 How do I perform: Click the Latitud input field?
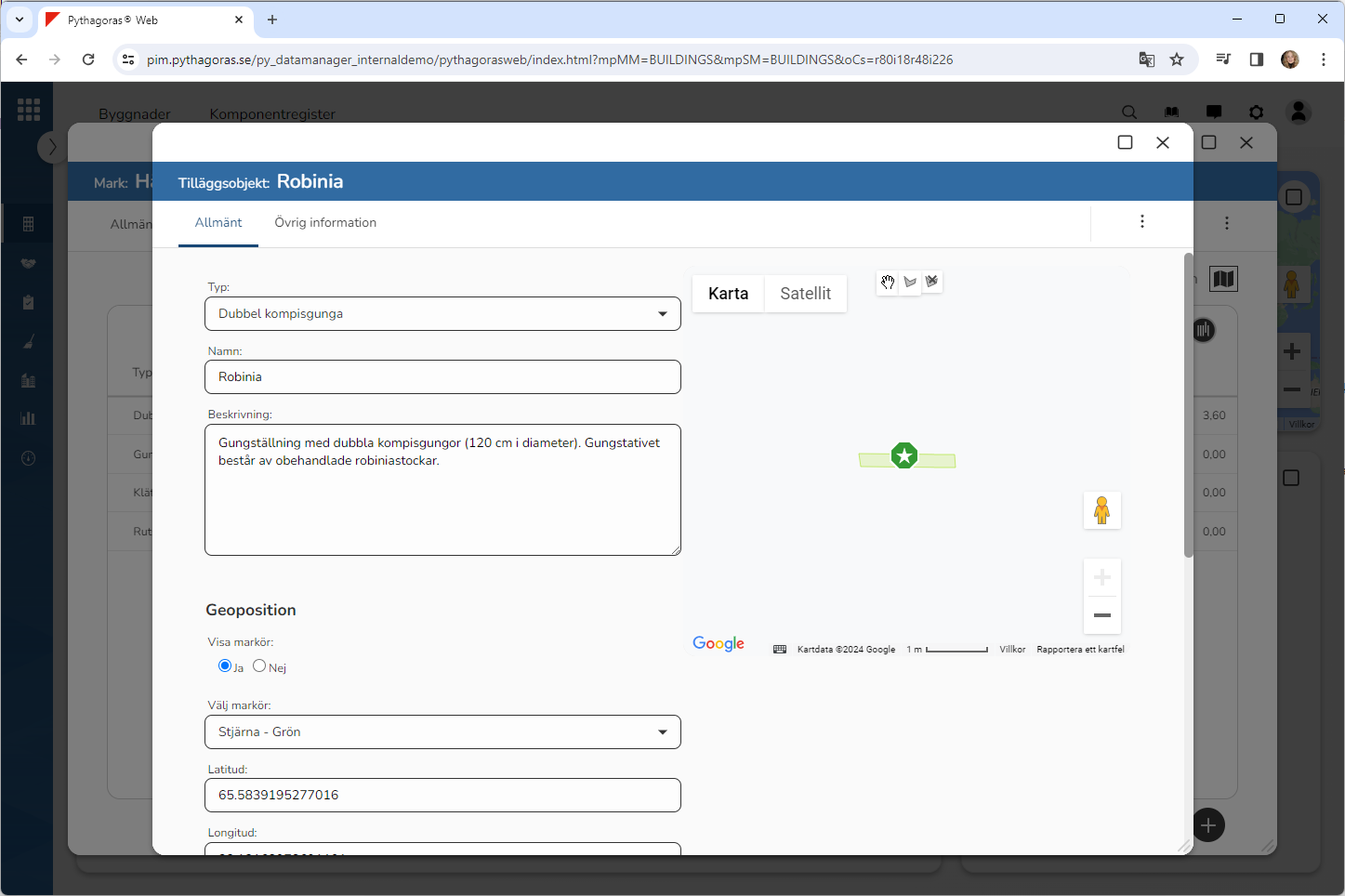coord(442,796)
